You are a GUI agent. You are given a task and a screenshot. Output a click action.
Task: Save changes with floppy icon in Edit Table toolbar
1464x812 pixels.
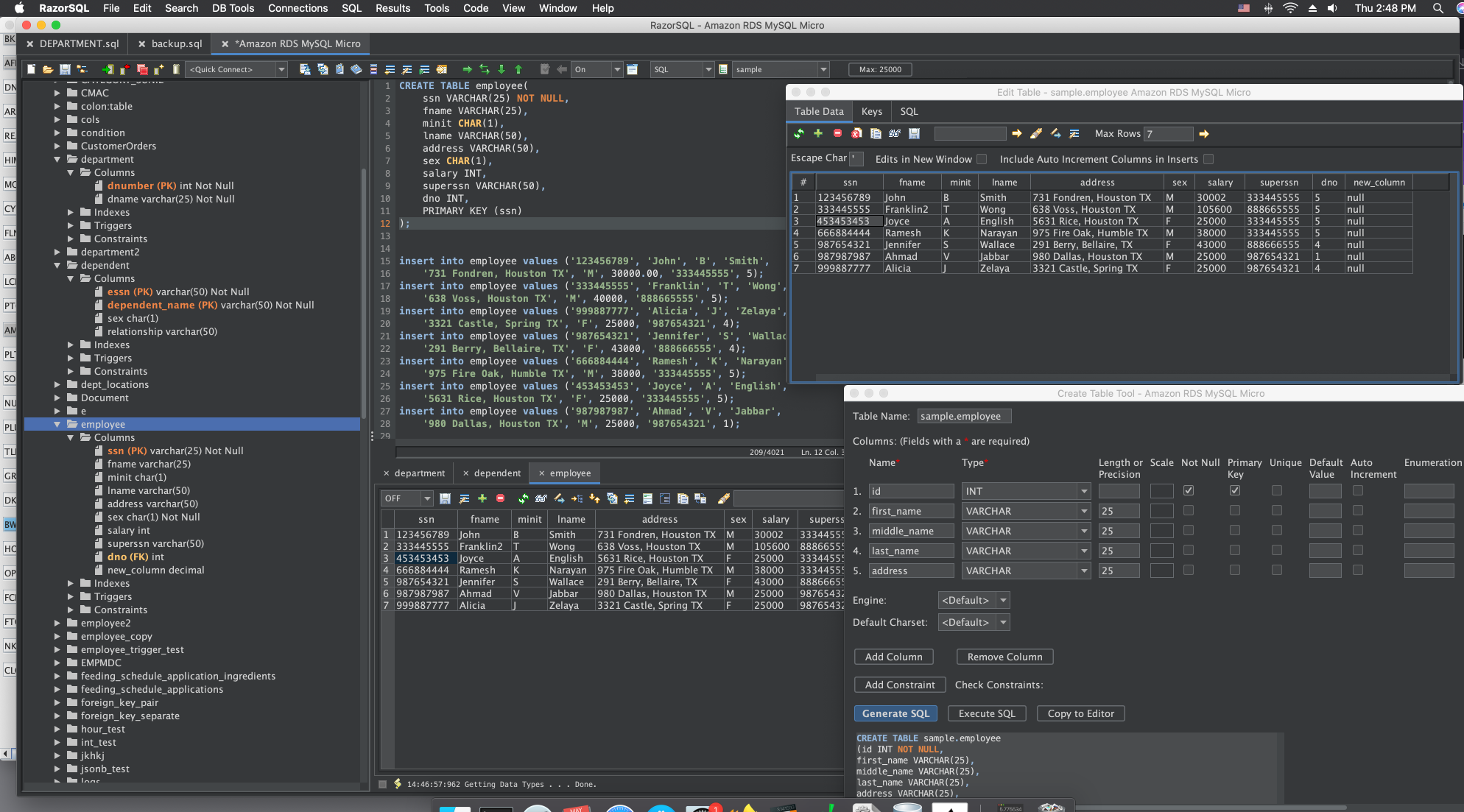(x=914, y=133)
